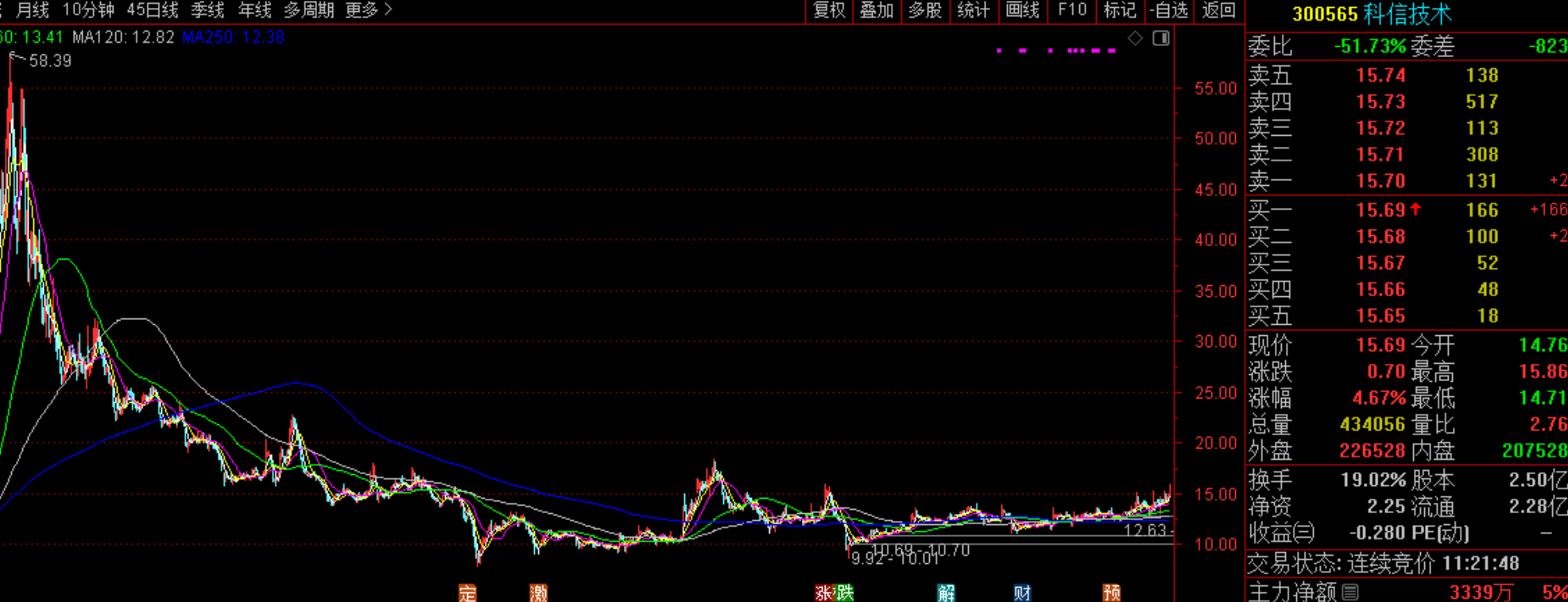Switch to 年线 yearly chart
1568x602 pixels.
point(255,10)
